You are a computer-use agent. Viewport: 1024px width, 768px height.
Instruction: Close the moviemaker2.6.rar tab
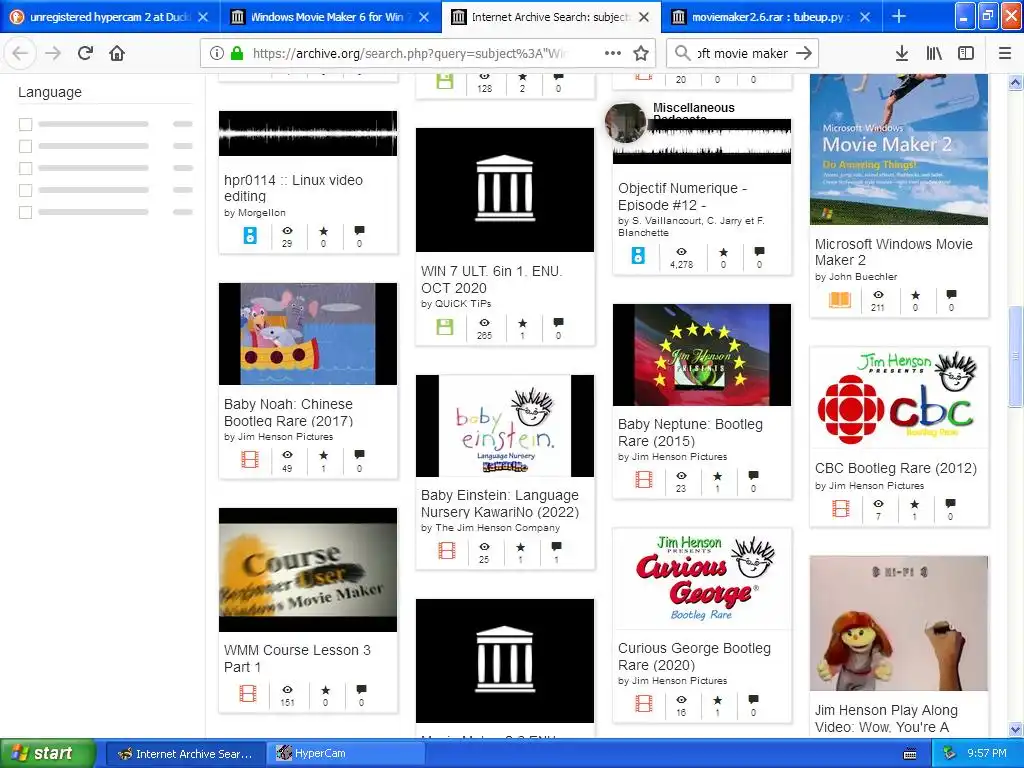865,17
